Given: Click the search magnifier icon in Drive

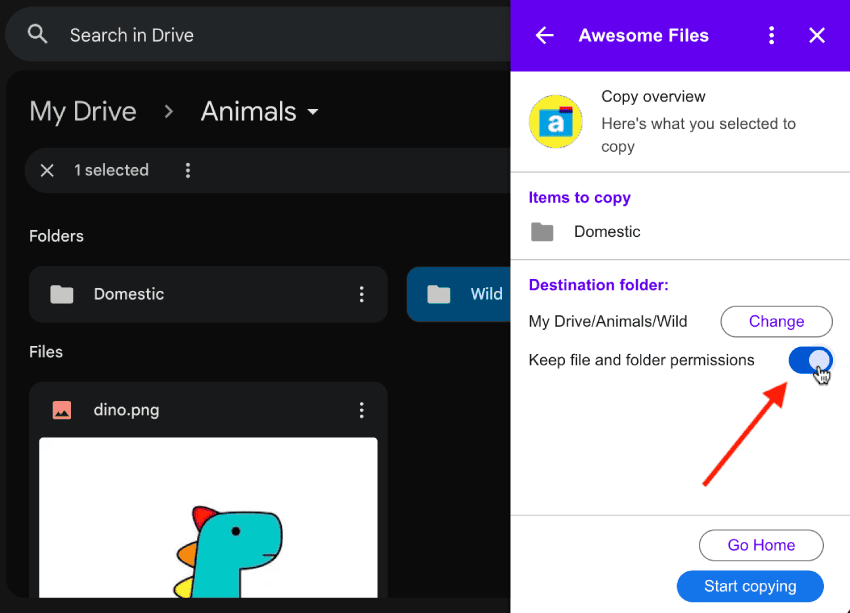Looking at the screenshot, I should 37,35.
